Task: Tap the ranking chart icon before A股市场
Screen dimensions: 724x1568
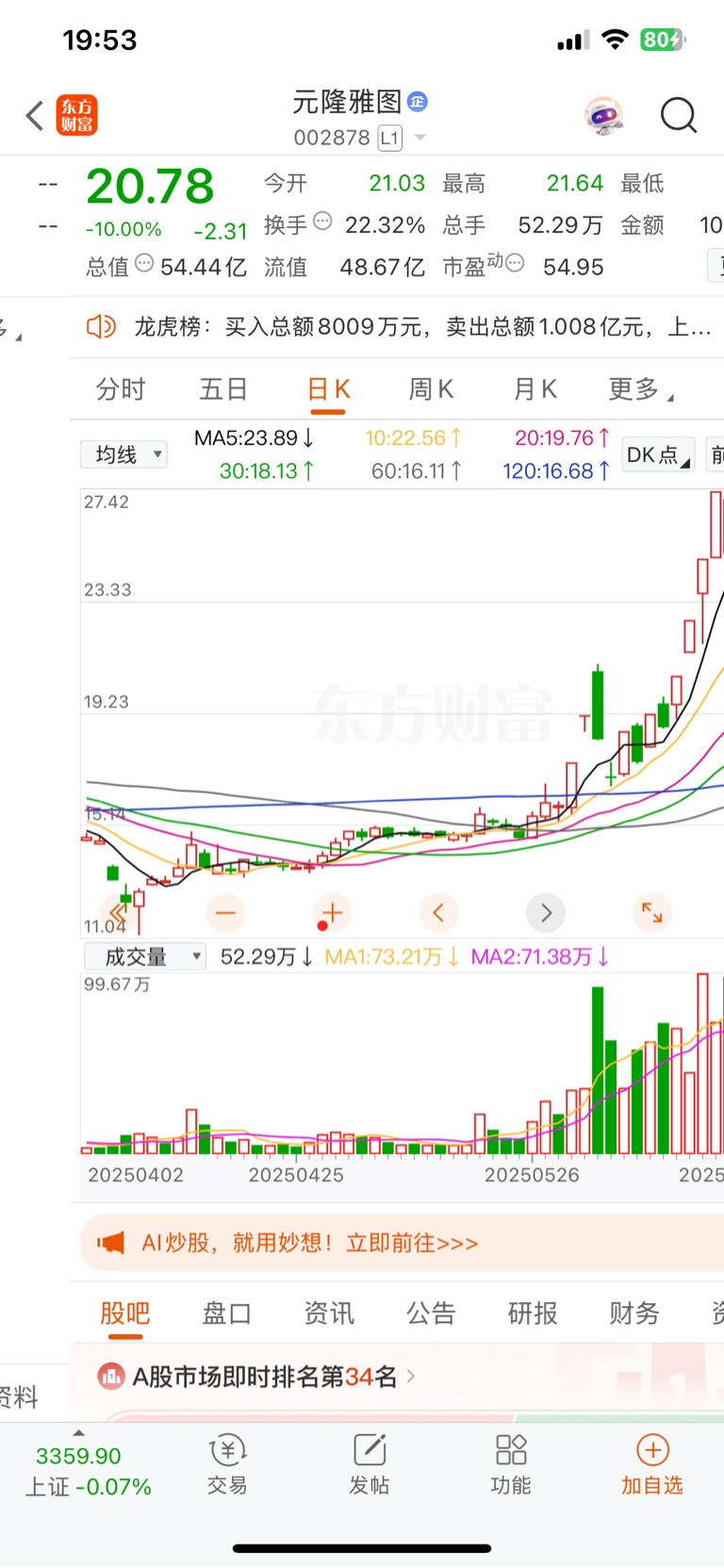Action: (111, 1377)
